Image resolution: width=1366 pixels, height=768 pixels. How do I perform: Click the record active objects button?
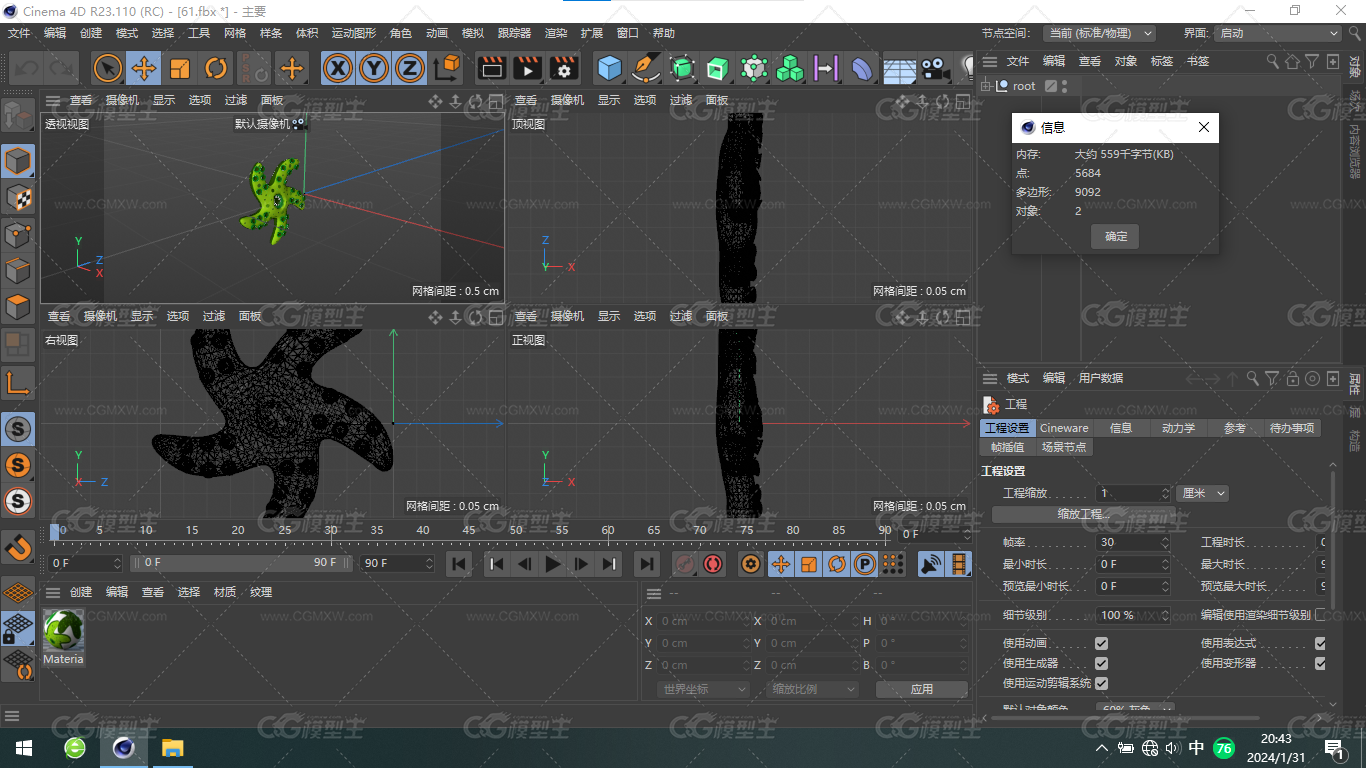pos(684,564)
